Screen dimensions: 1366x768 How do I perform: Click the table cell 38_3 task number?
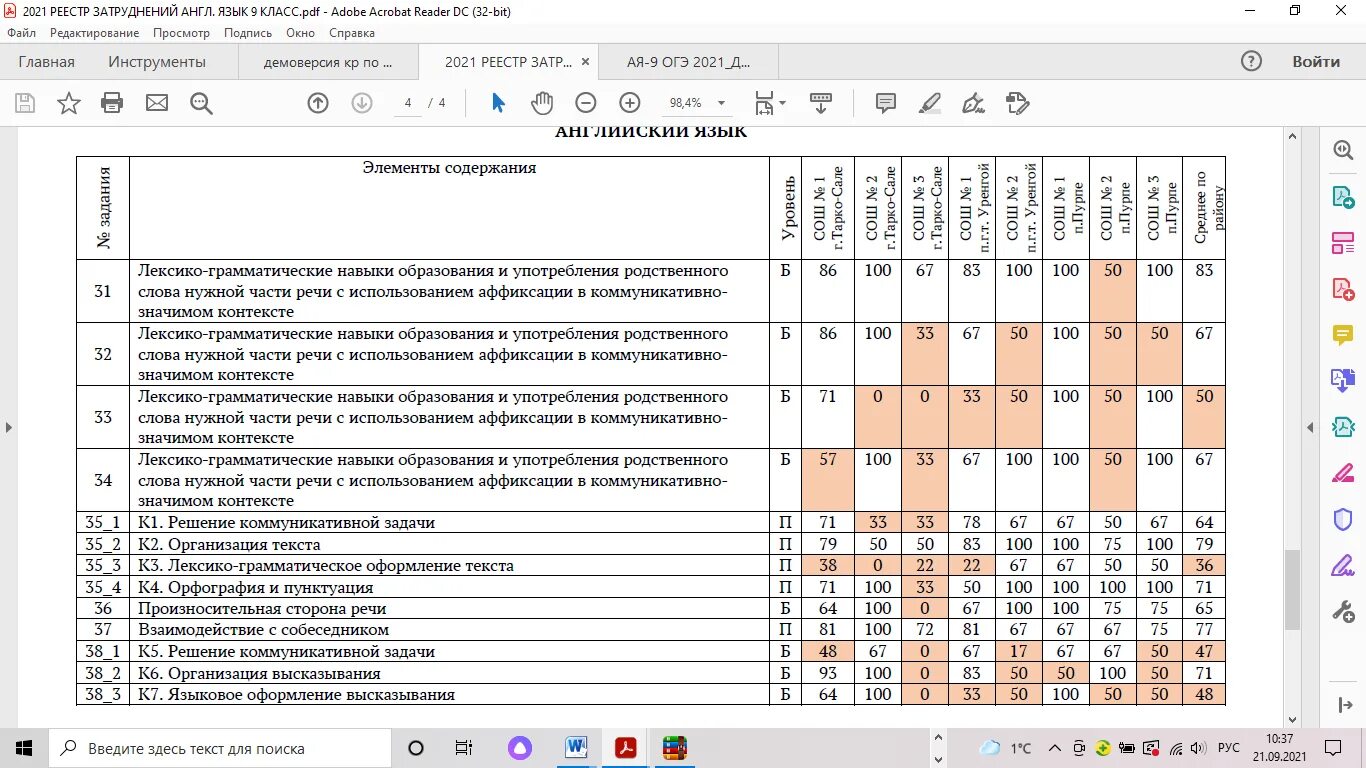pyautogui.click(x=103, y=694)
